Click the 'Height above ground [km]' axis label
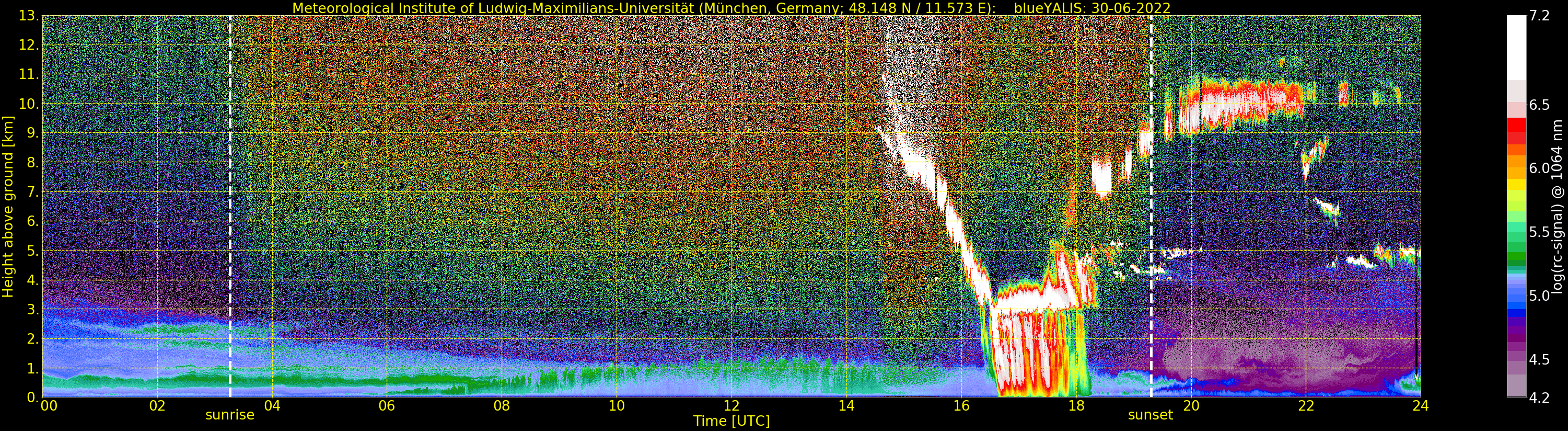 pyautogui.click(x=8, y=206)
